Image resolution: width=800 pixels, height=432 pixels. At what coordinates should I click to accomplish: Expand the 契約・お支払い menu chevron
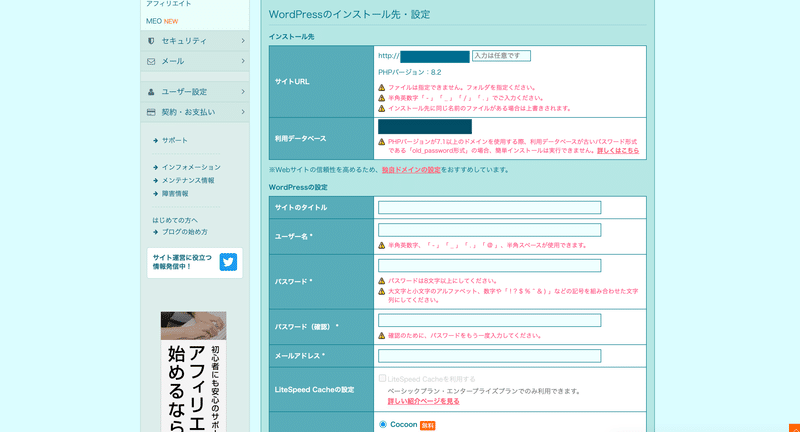click(x=243, y=112)
